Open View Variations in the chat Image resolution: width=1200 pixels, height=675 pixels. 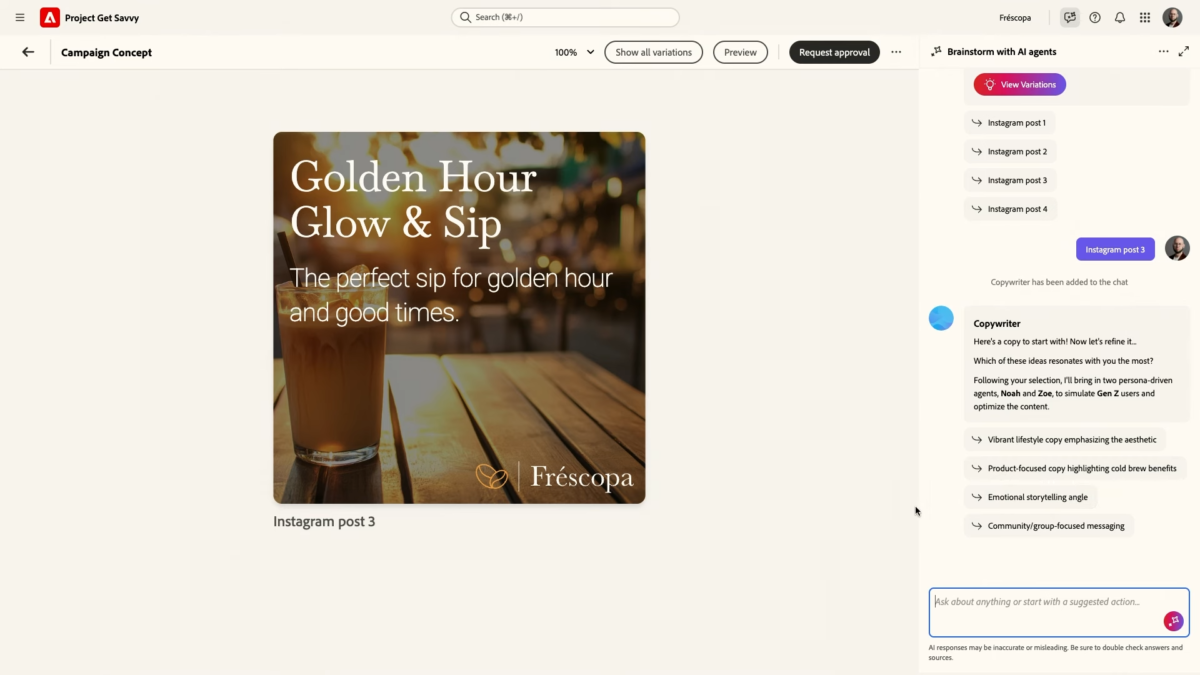tap(1019, 84)
